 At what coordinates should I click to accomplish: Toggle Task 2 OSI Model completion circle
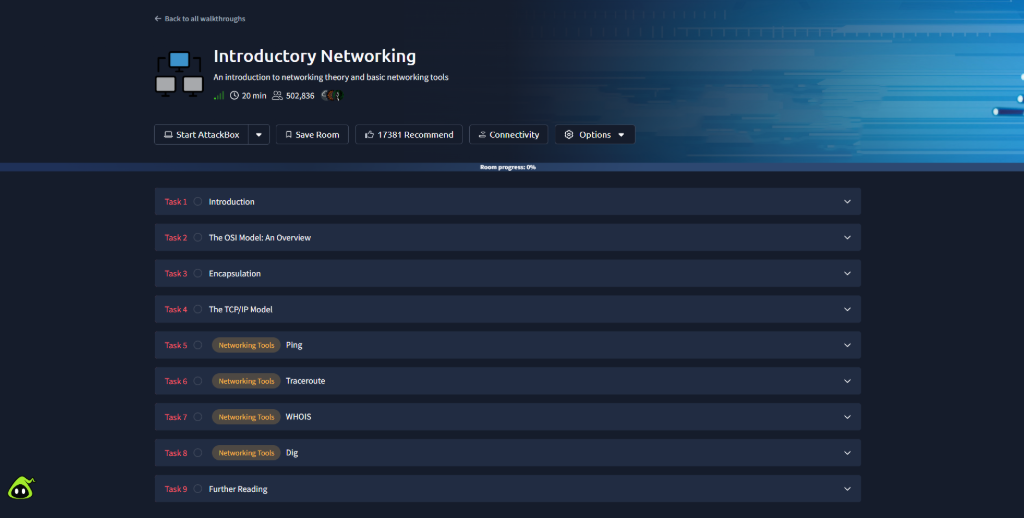click(198, 237)
